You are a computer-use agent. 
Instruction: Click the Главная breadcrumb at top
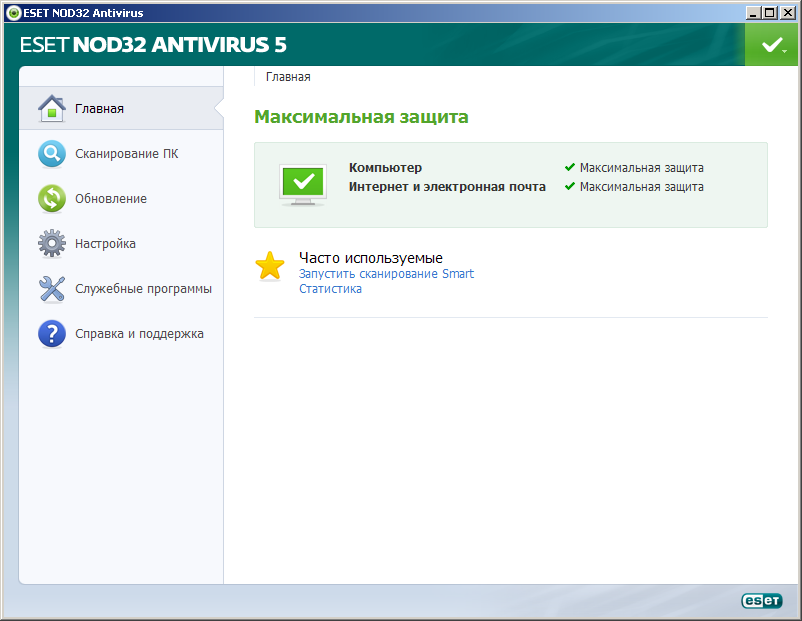(288, 77)
